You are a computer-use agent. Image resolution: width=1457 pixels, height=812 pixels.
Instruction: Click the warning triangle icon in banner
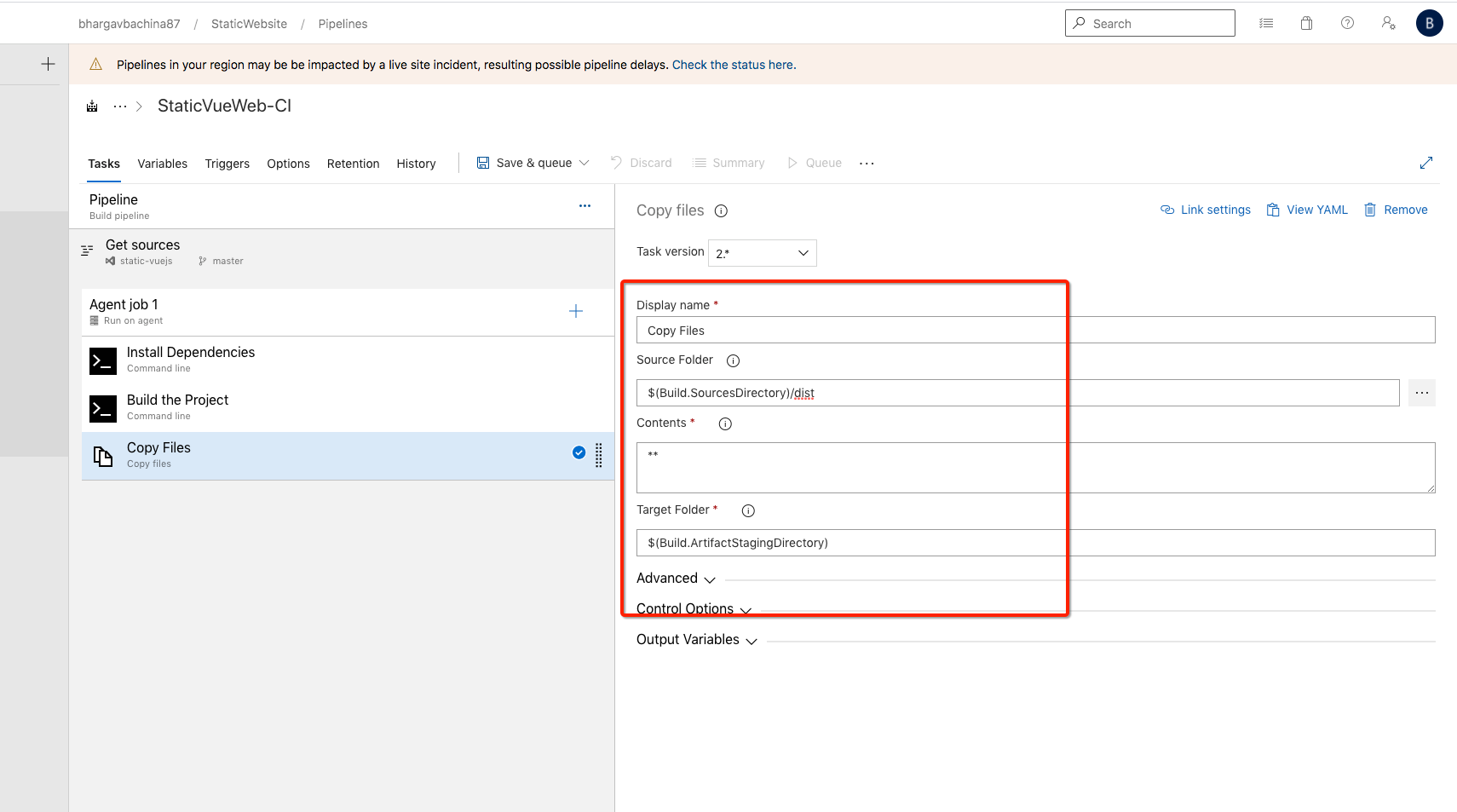[x=96, y=64]
